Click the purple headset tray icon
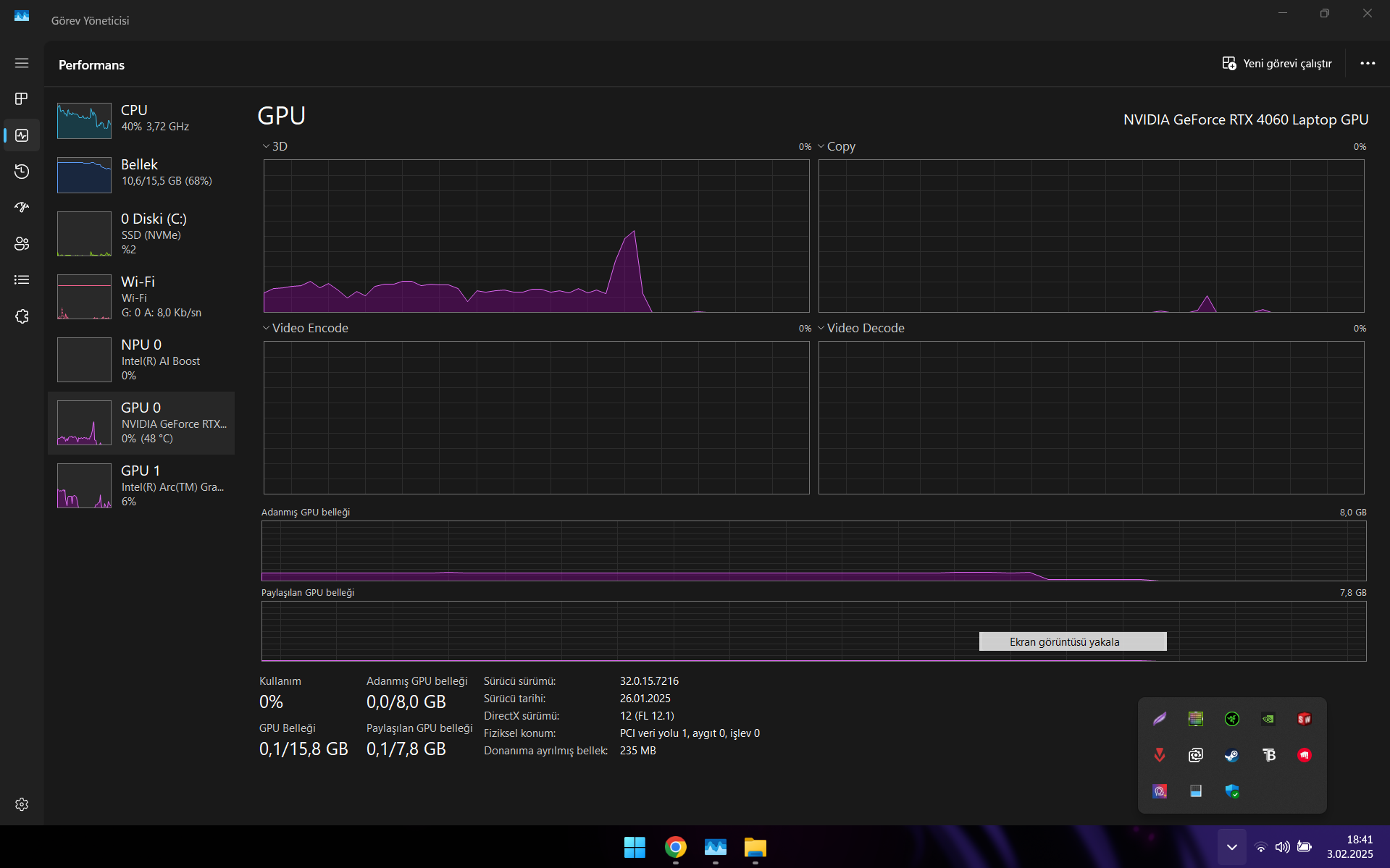The height and width of the screenshot is (868, 1390). point(1160,791)
